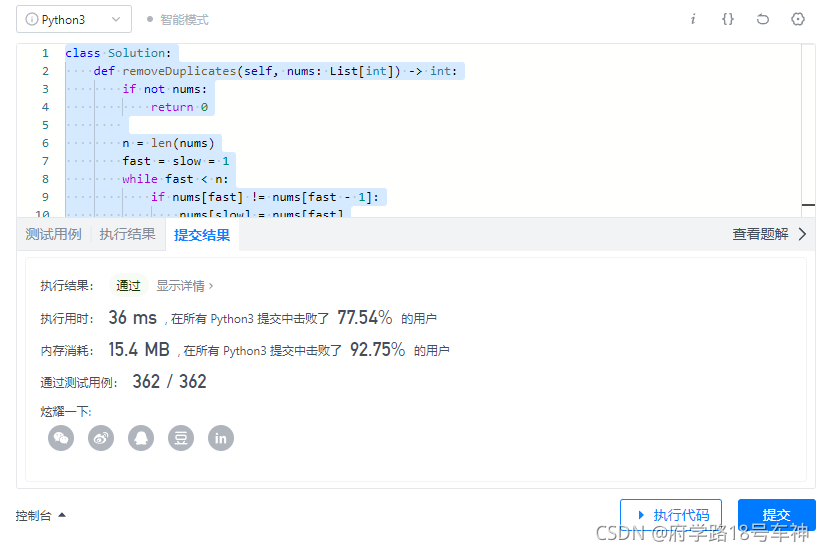The image size is (824, 552).
Task: Click the 'while fast < n:' line
Action: (x=175, y=179)
